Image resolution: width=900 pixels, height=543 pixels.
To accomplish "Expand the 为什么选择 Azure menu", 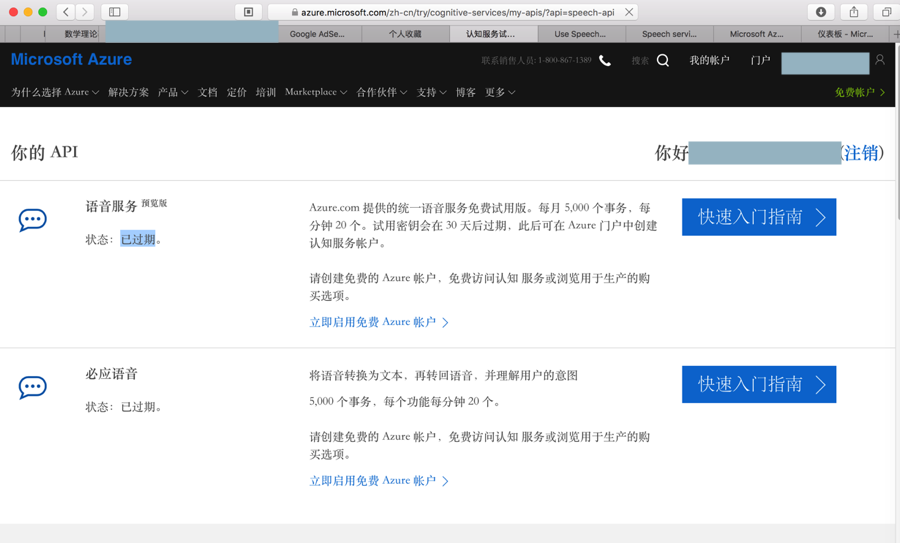I will point(55,92).
